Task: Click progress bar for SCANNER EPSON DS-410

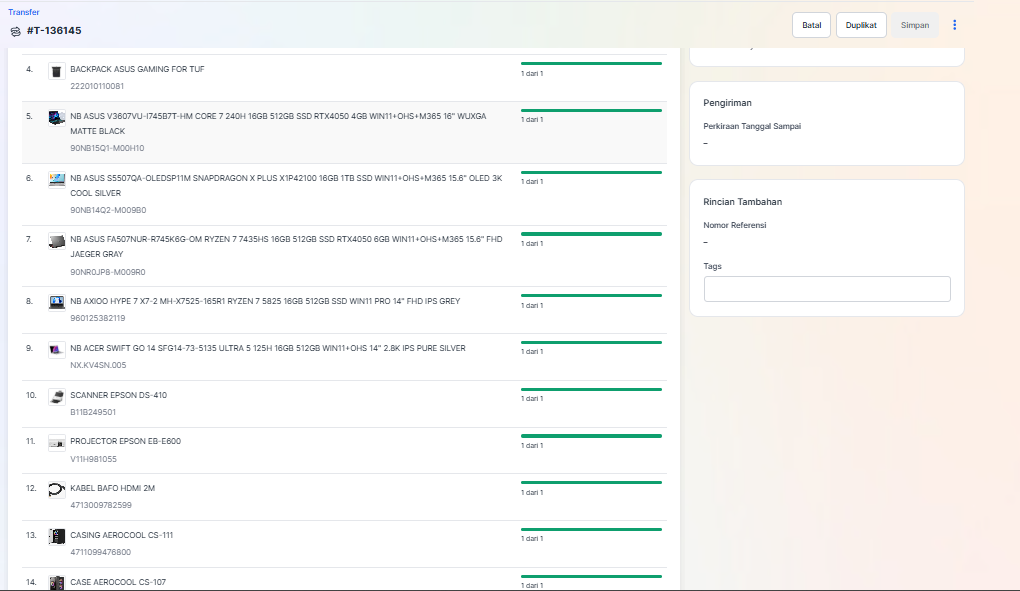Action: pyautogui.click(x=591, y=389)
